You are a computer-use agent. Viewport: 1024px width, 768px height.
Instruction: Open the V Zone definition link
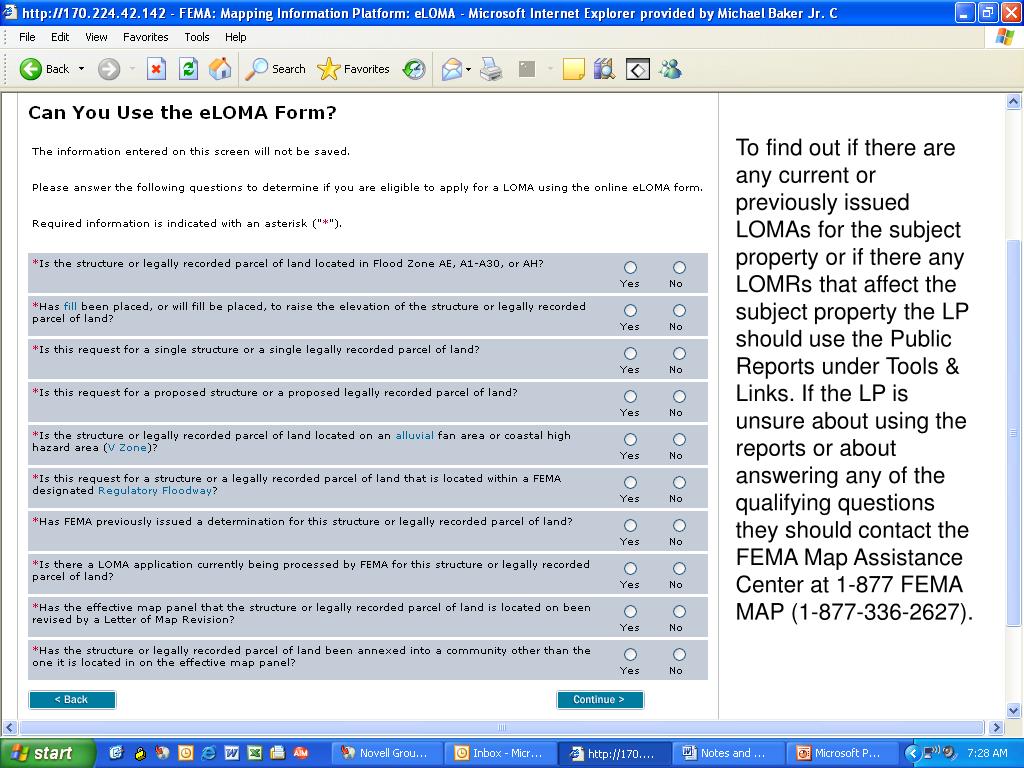click(x=127, y=448)
